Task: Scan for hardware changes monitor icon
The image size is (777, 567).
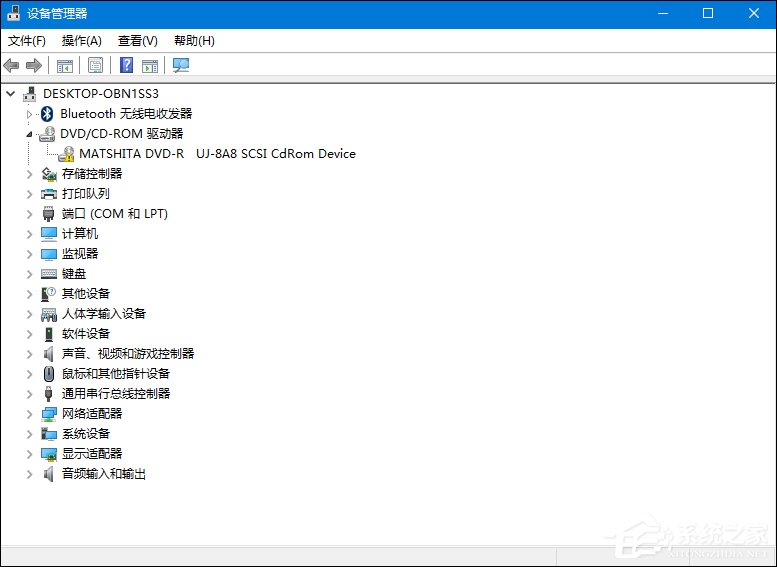Action: 181,65
